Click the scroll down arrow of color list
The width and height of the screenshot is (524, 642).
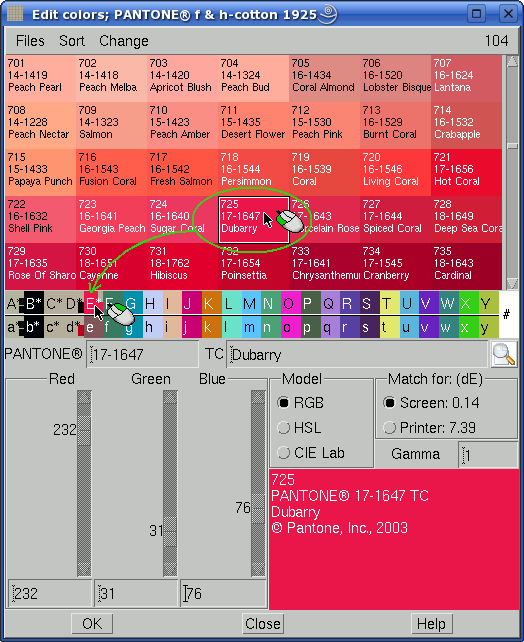point(512,283)
